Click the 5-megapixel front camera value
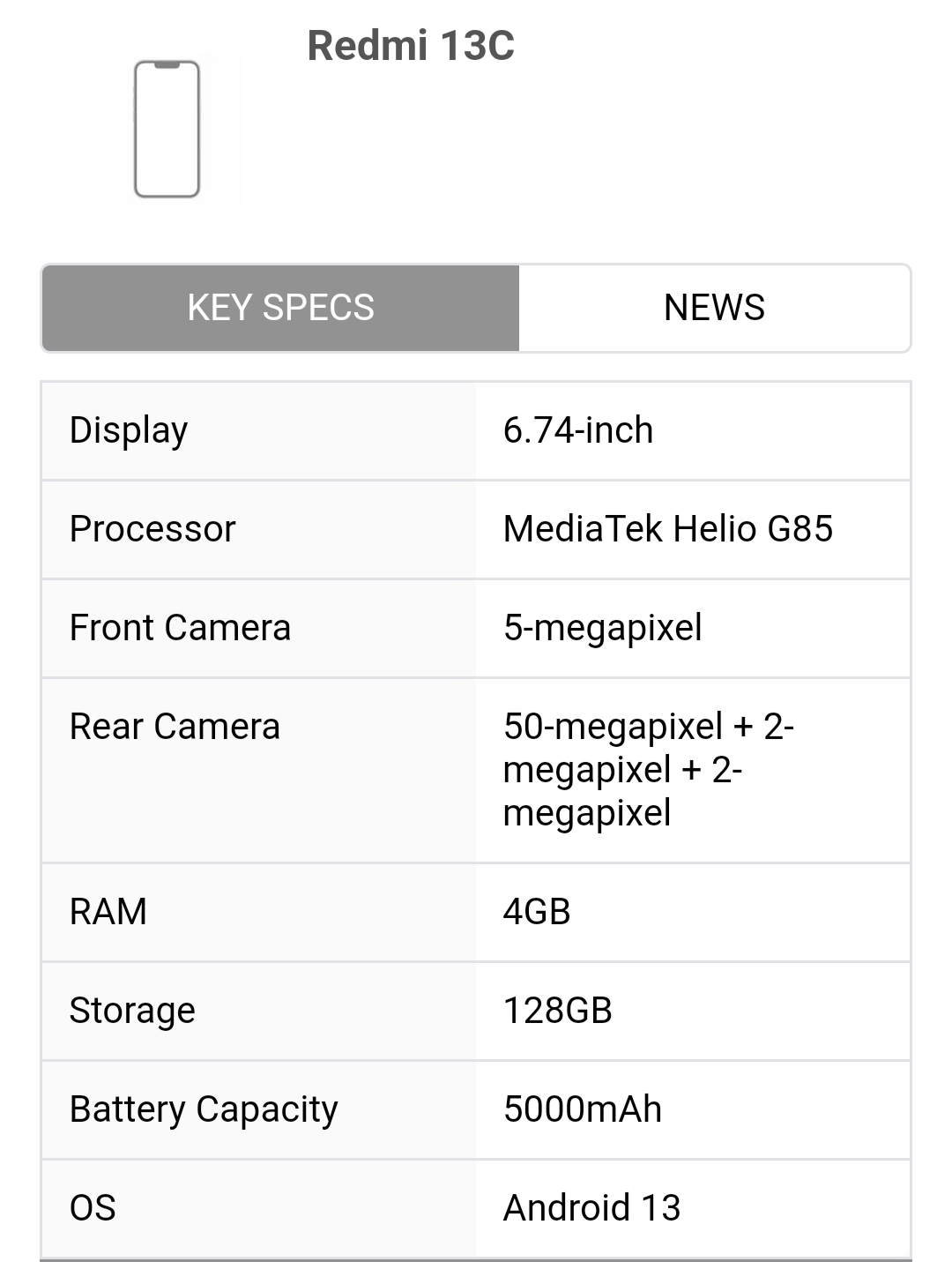Screen dimensions: 952x1262 pyautogui.click(x=603, y=628)
